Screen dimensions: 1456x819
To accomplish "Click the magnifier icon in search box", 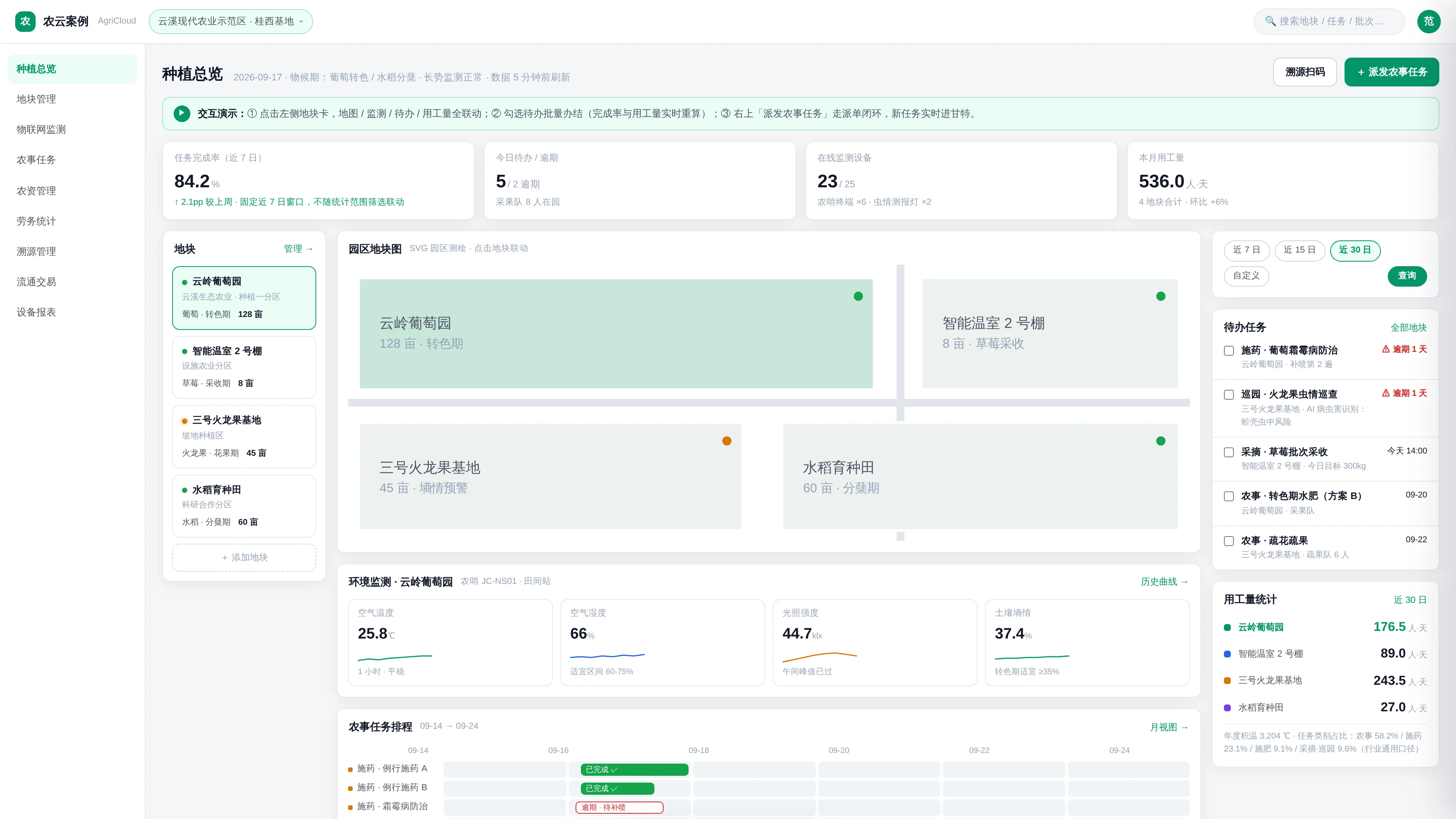I will [x=1270, y=22].
